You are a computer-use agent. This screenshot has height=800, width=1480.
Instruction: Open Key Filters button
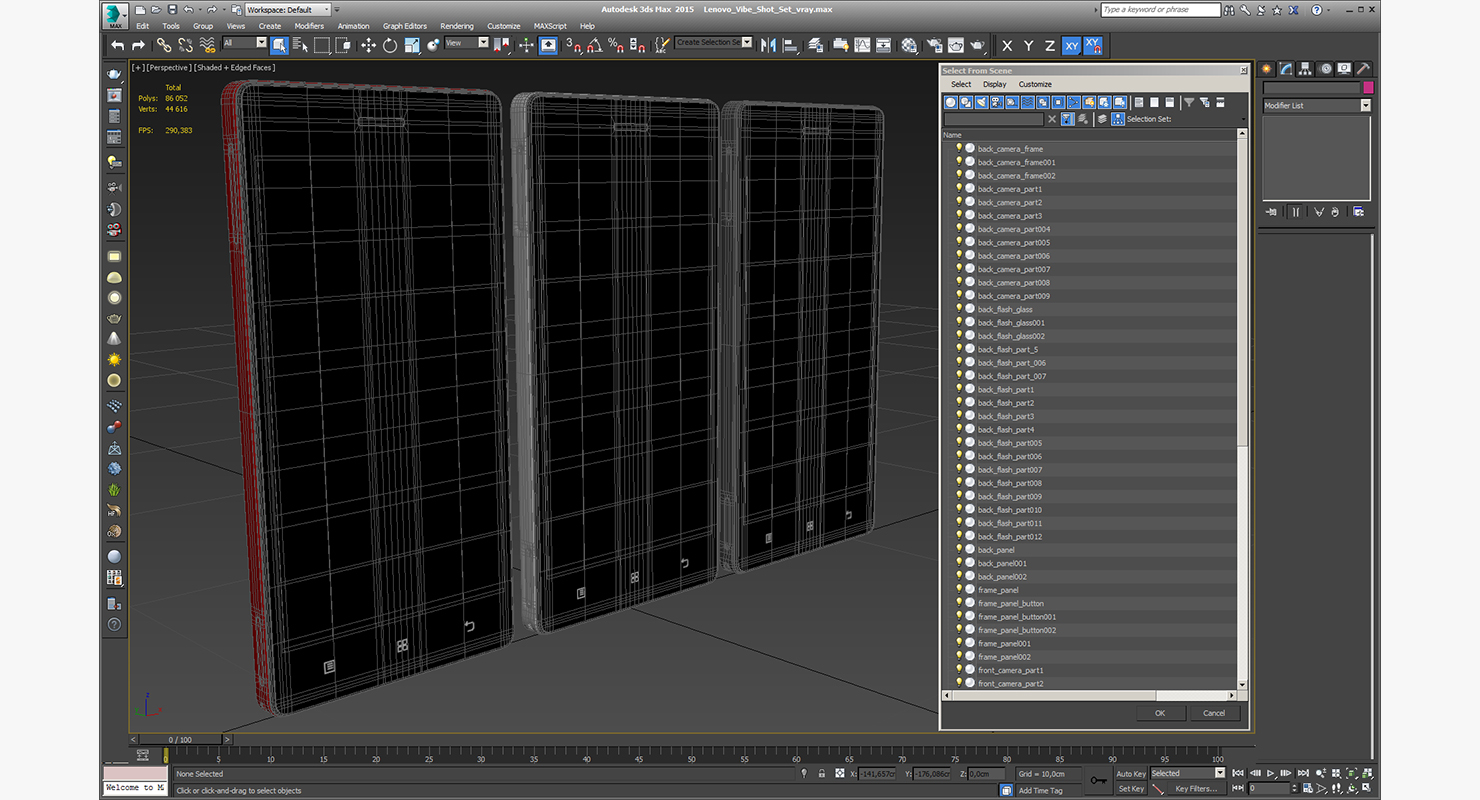tap(1197, 788)
